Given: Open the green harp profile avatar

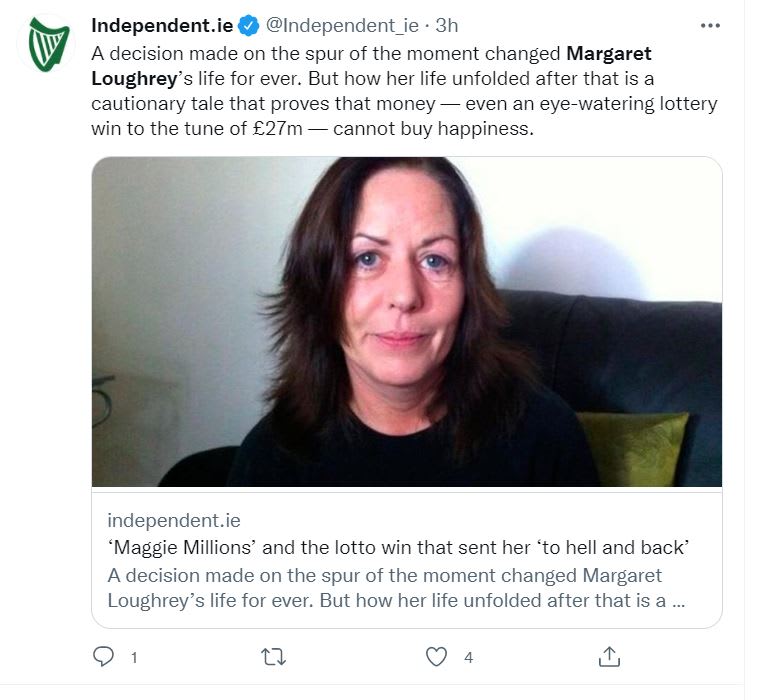Looking at the screenshot, I should click(45, 44).
